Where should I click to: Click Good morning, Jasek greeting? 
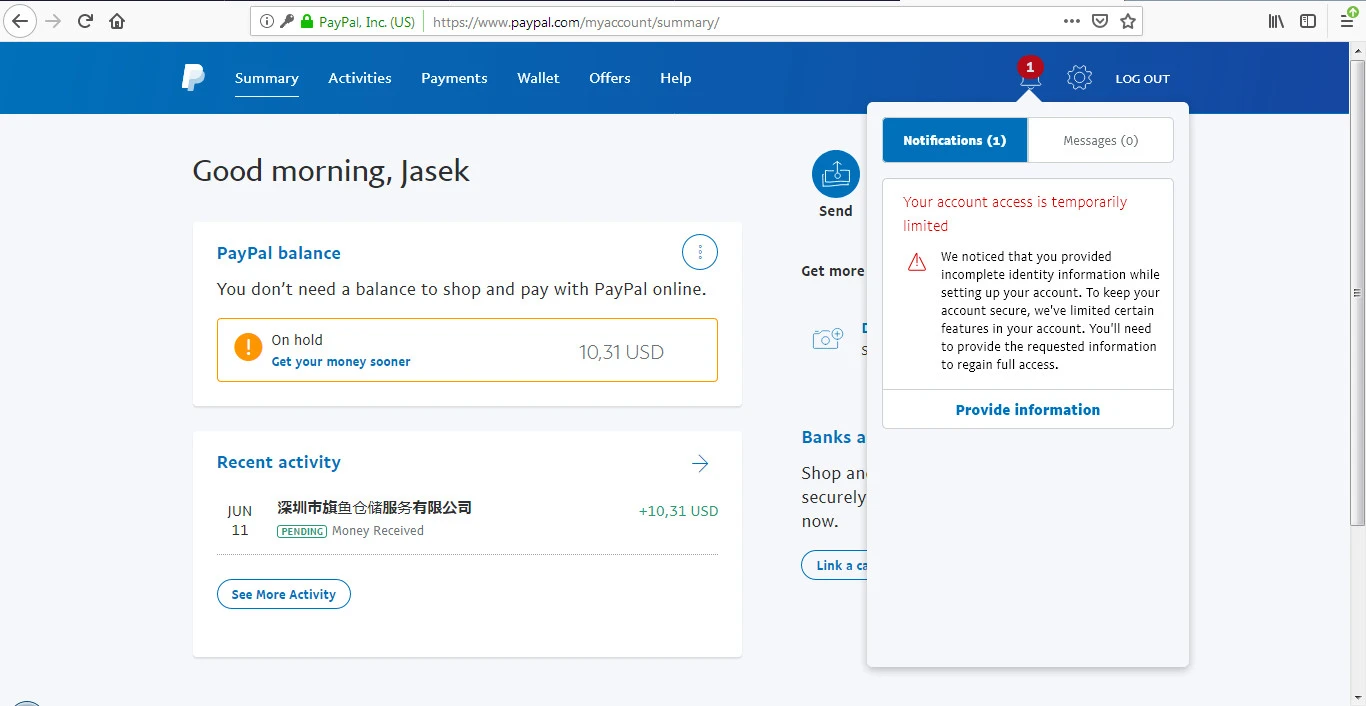(331, 171)
